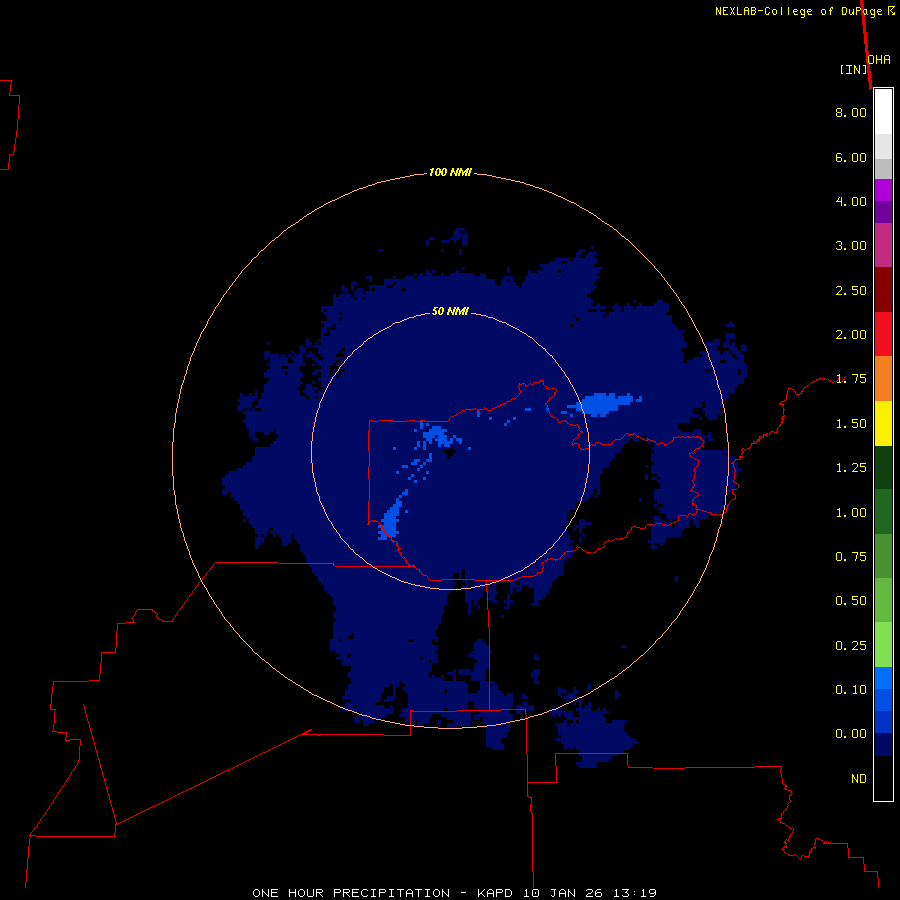This screenshot has height=900, width=900.
Task: Select the 0.00 legend value
Action: point(851,734)
